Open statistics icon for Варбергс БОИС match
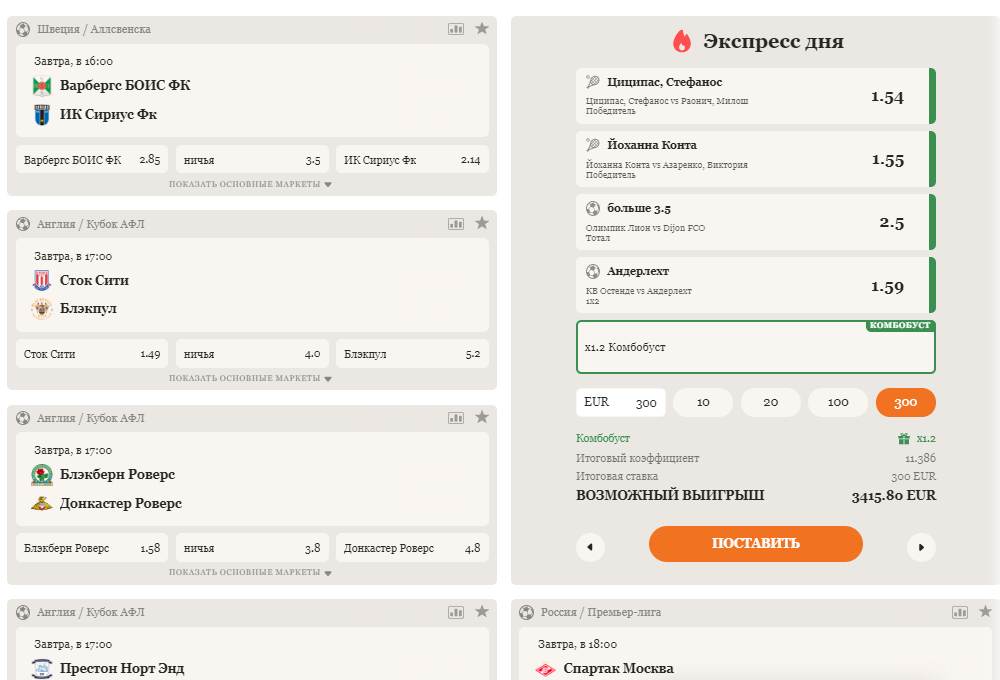 (456, 29)
